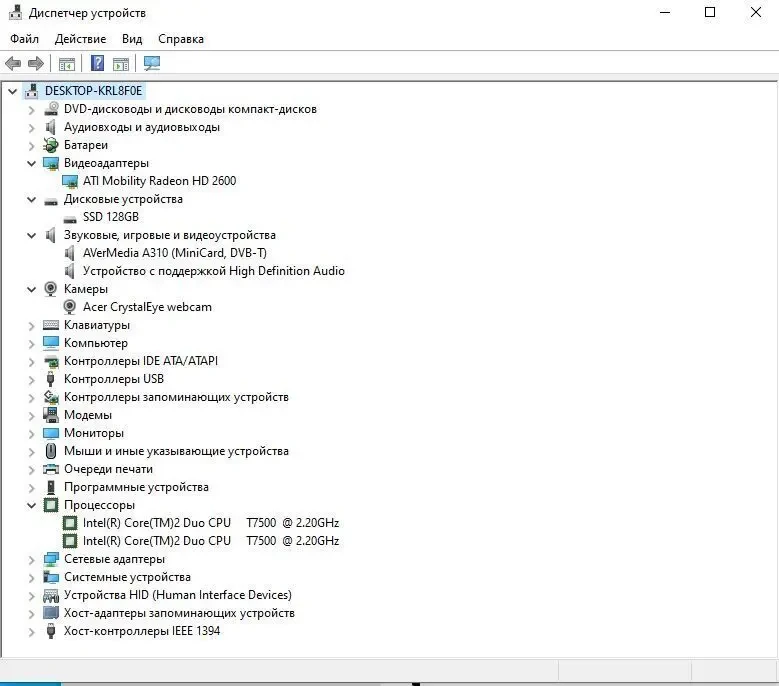Open the Вид menu
The height and width of the screenshot is (686, 779).
(132, 39)
